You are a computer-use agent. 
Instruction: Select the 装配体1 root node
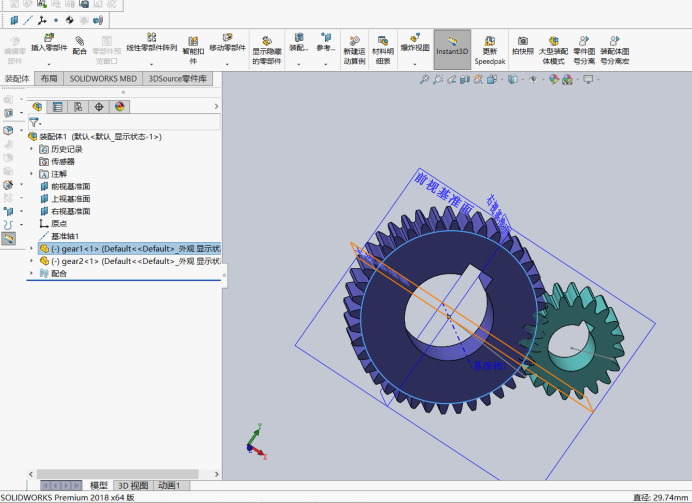pyautogui.click(x=95, y=137)
